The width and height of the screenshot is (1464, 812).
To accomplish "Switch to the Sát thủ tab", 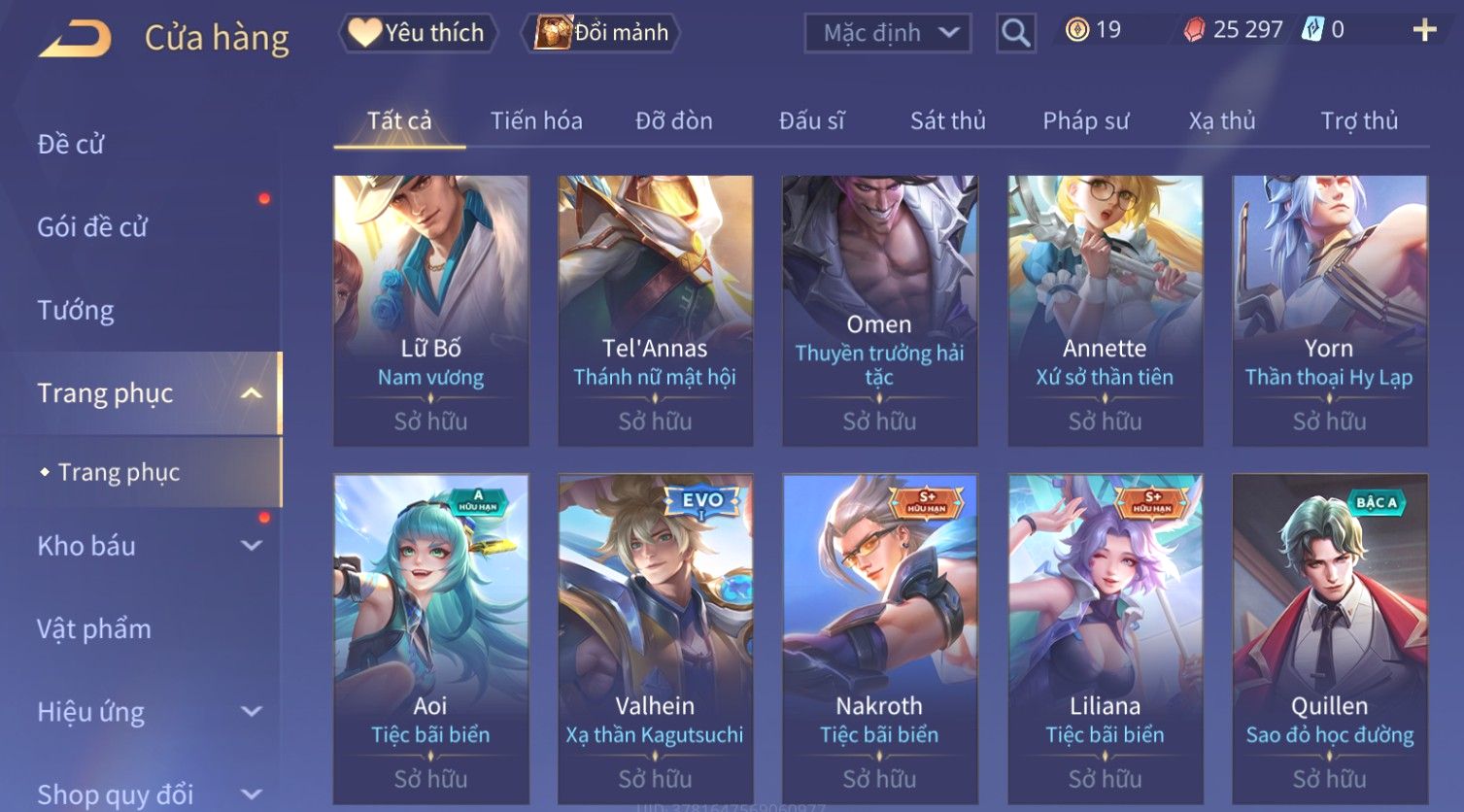I will point(948,120).
